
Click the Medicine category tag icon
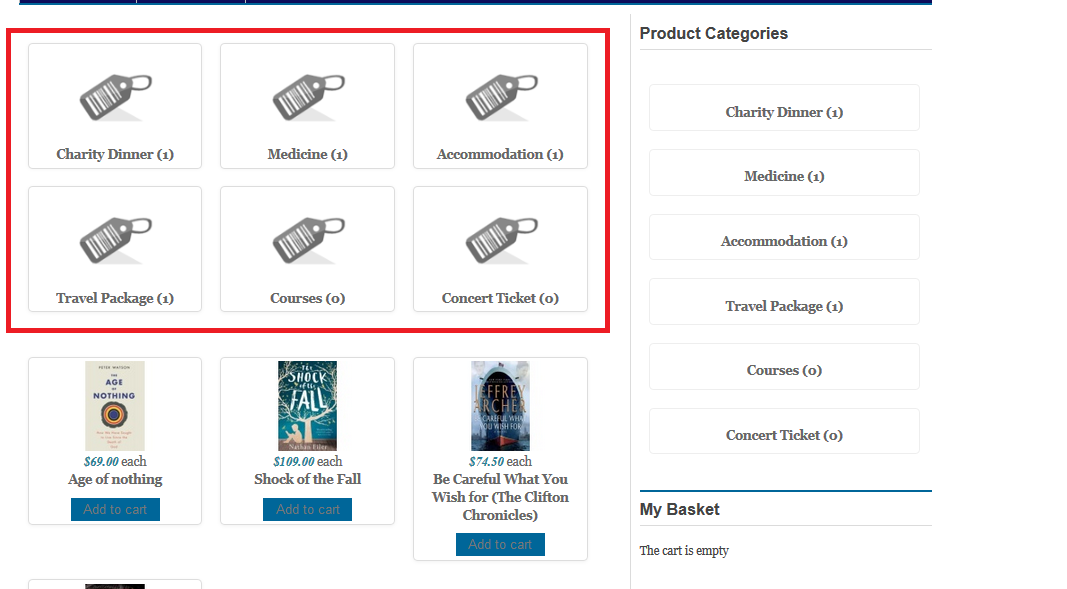[x=308, y=97]
